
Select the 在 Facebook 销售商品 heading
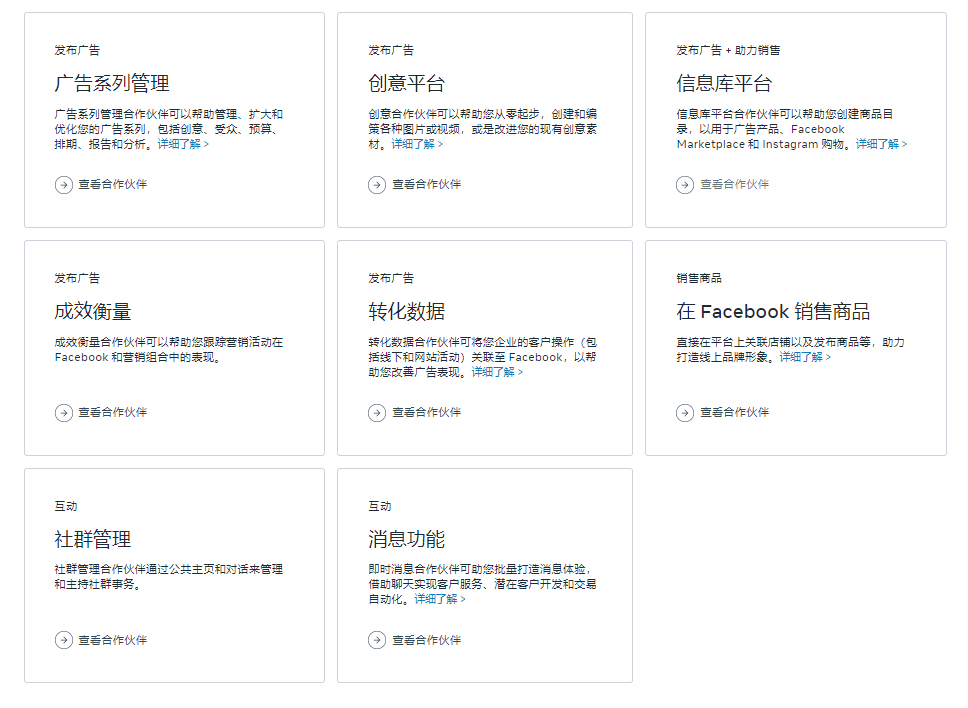click(x=773, y=311)
